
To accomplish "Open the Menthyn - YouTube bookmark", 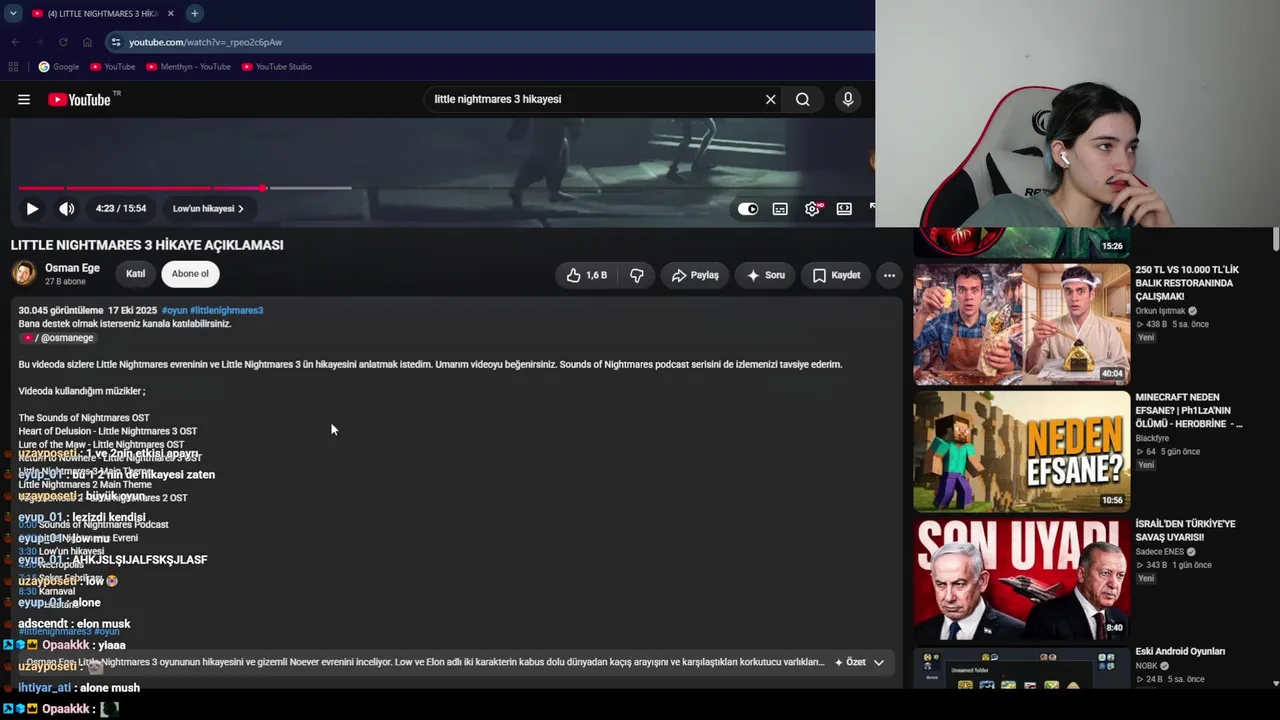I will point(188,67).
